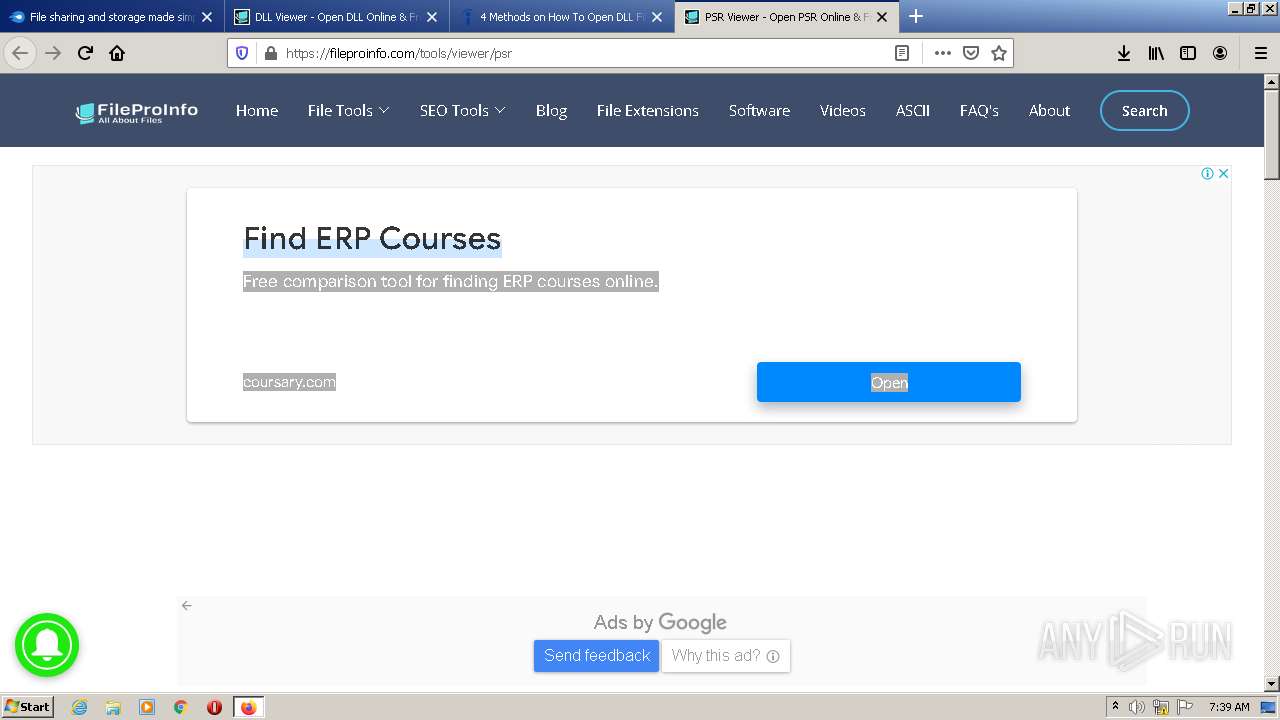The width and height of the screenshot is (1280, 720).
Task: Open volume control in system tray
Action: click(x=1137, y=707)
